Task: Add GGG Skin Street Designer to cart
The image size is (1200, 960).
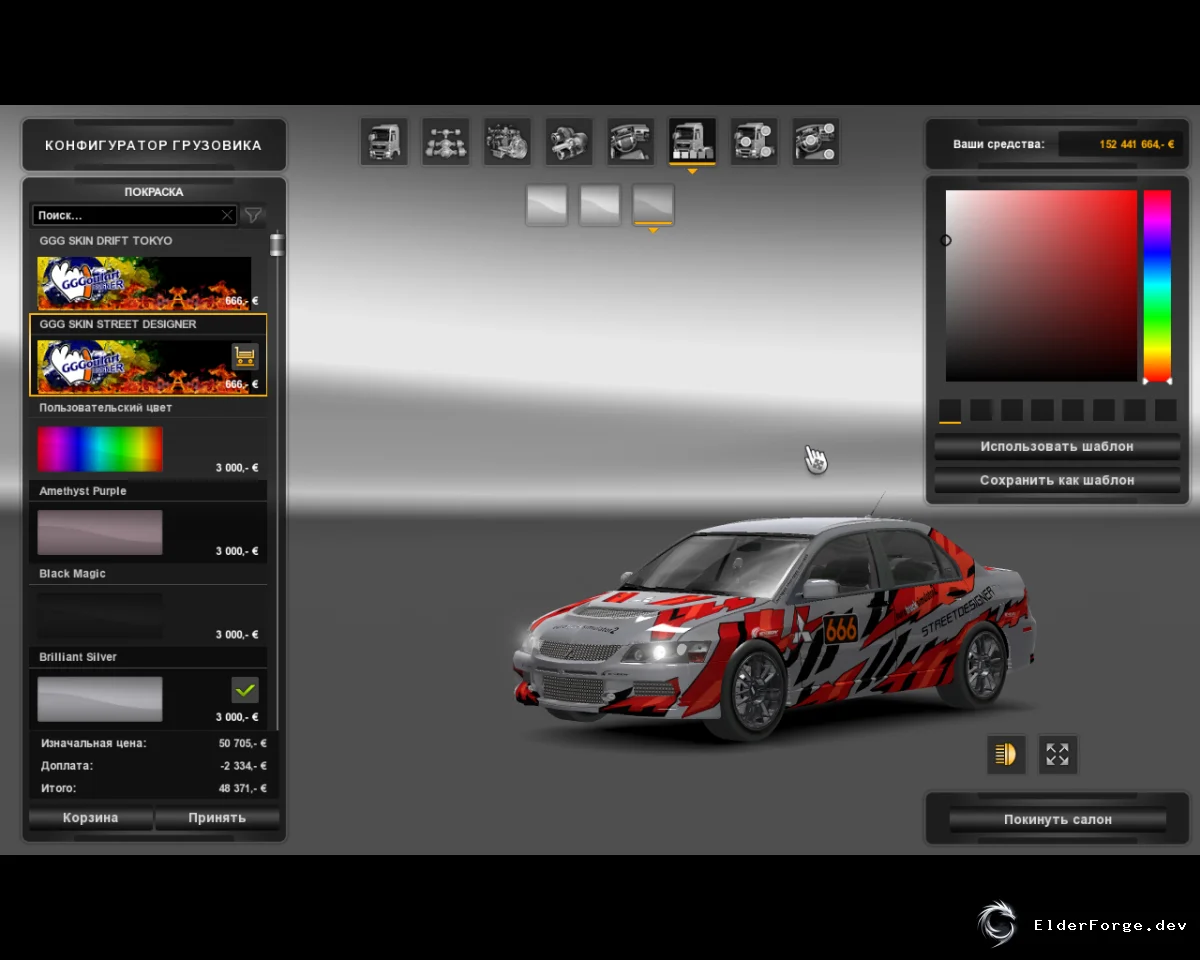Action: [x=245, y=356]
